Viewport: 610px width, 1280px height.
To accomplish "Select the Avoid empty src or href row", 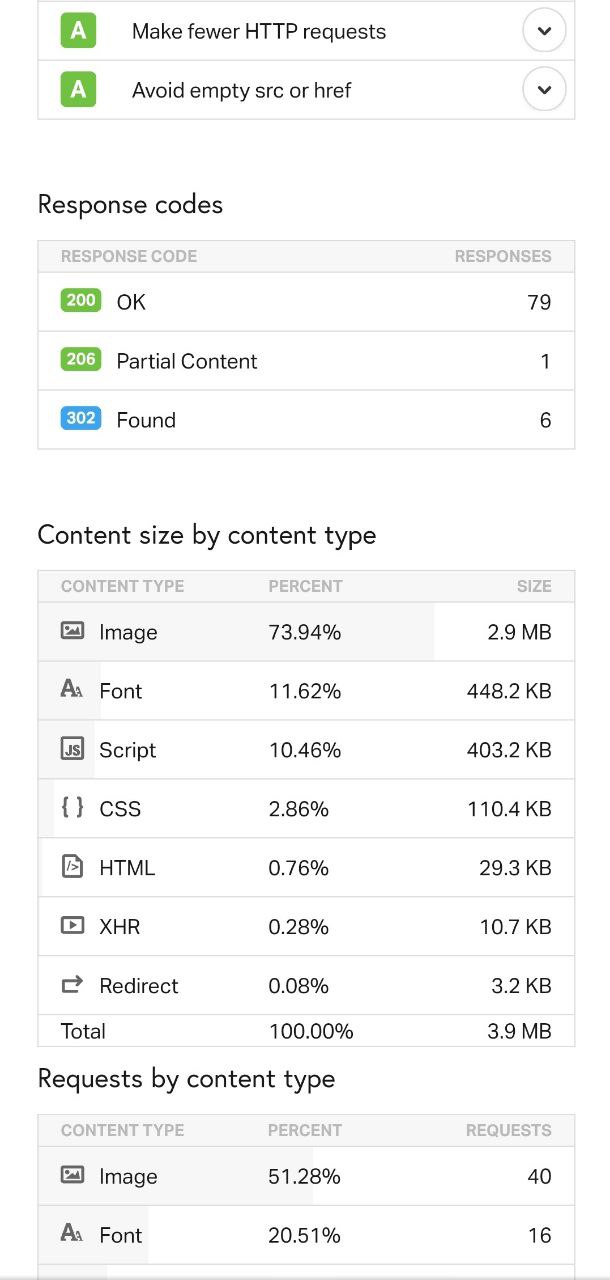I will click(x=306, y=90).
